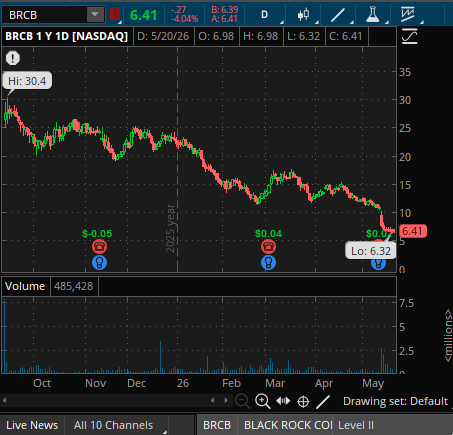This screenshot has height=435, width=453.
Task: Click the Lo: 6.32 price bubble
Action: 371,251
